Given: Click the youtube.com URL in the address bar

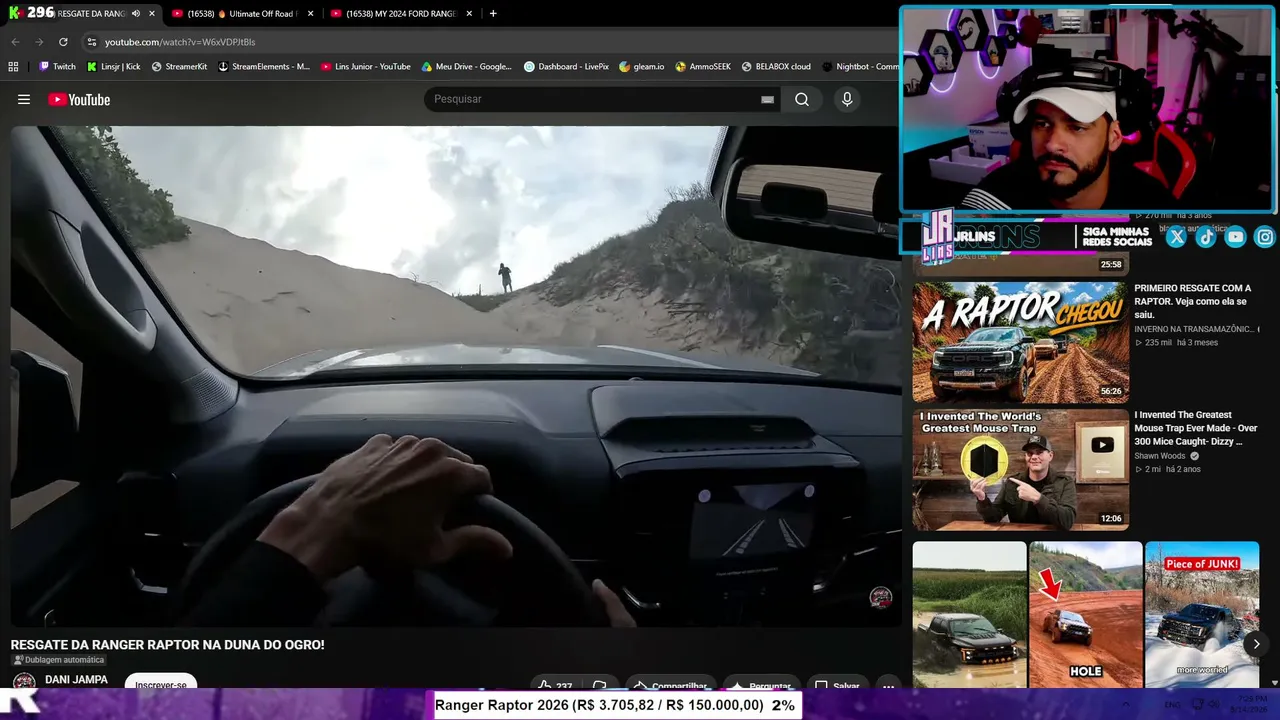Looking at the screenshot, I should (180, 42).
